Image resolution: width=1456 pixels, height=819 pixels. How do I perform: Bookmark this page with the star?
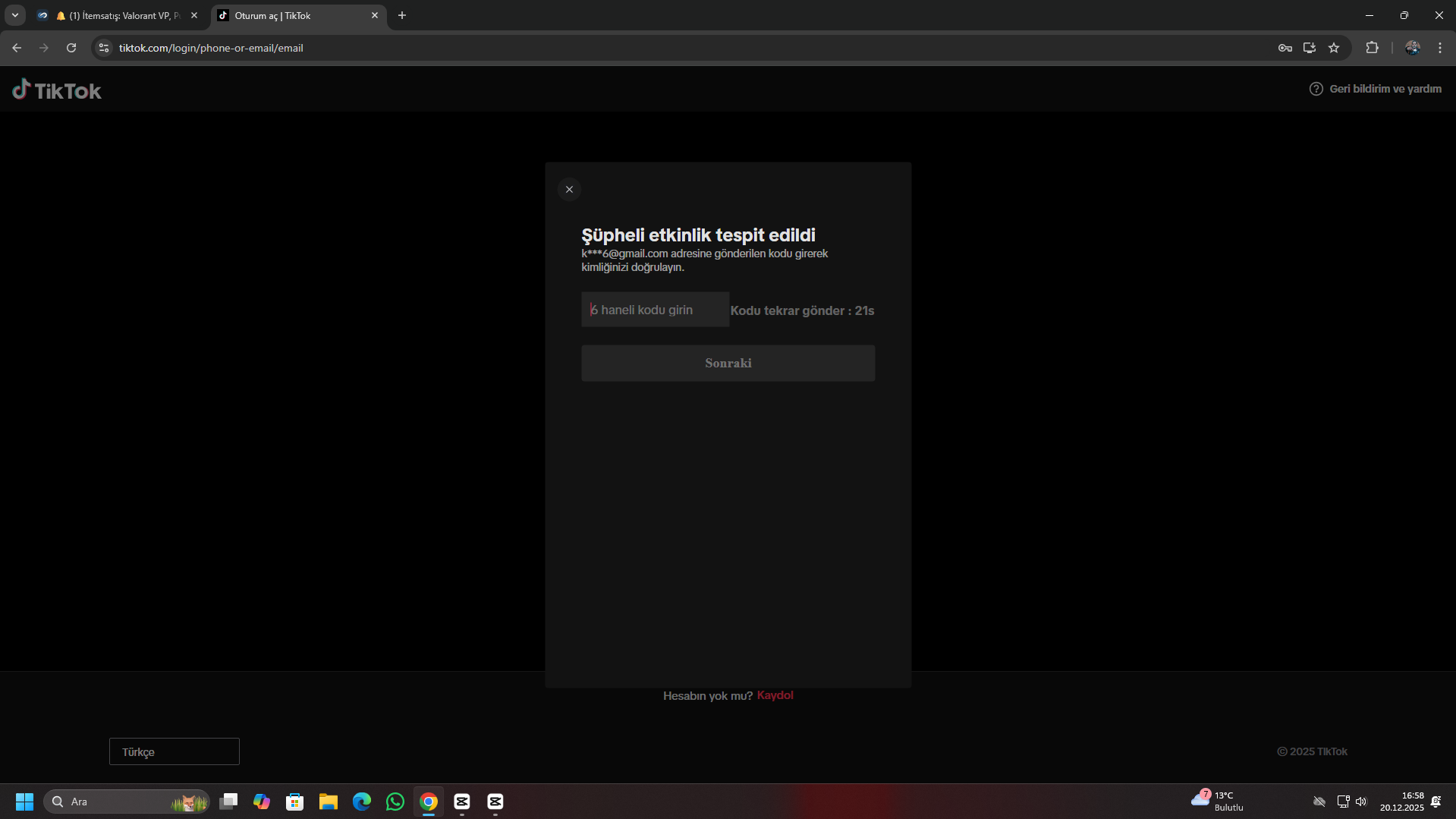[x=1334, y=48]
